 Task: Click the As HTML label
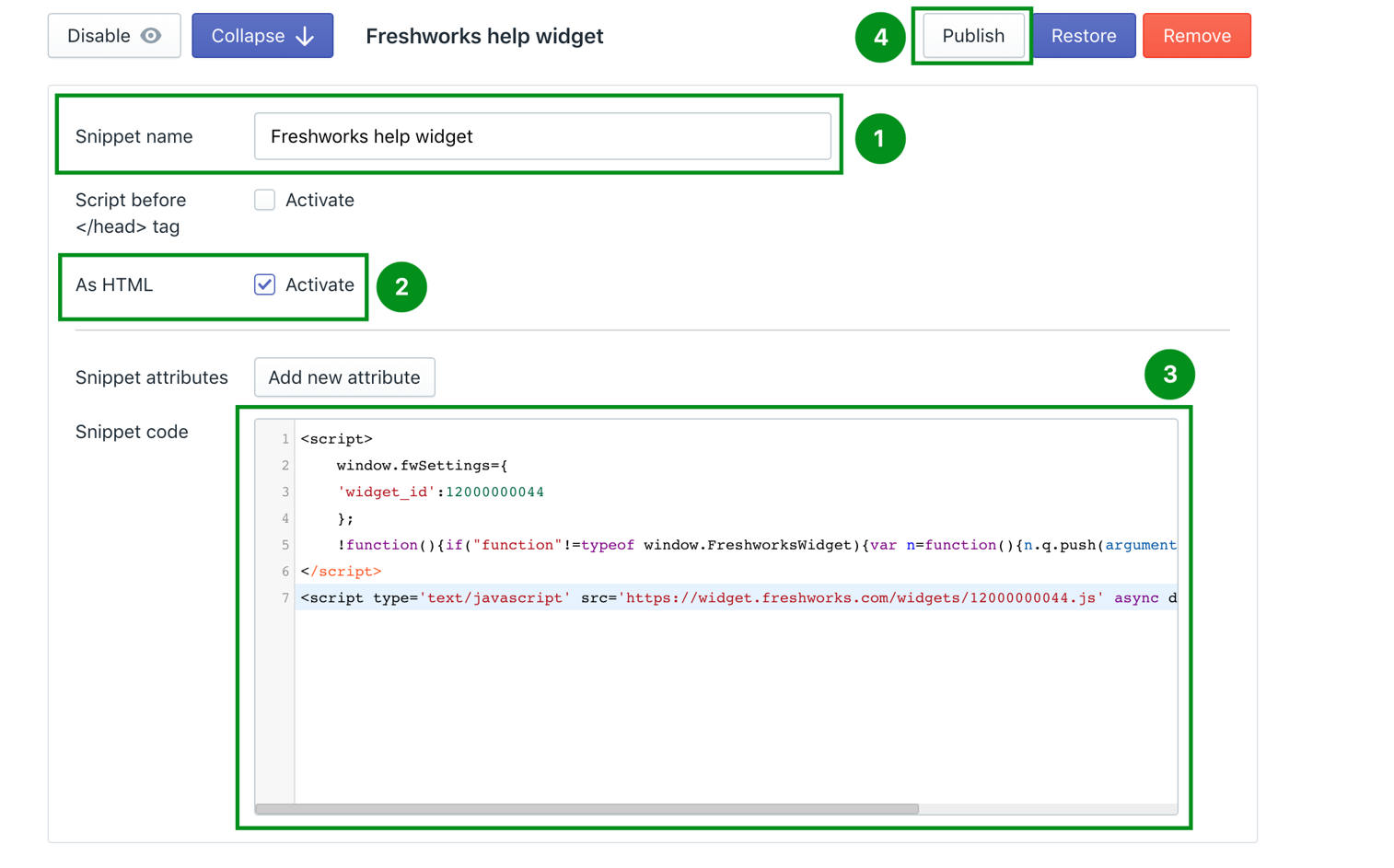coord(114,284)
